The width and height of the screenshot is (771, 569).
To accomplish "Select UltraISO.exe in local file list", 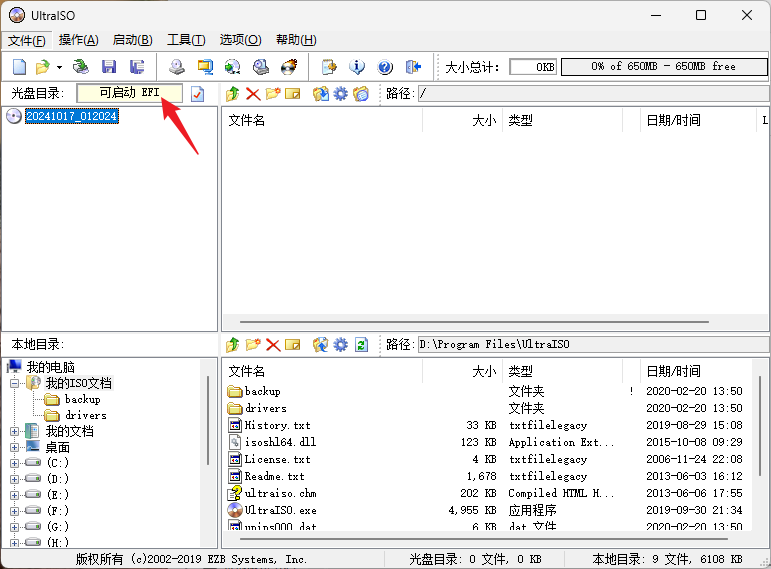I will (280, 510).
